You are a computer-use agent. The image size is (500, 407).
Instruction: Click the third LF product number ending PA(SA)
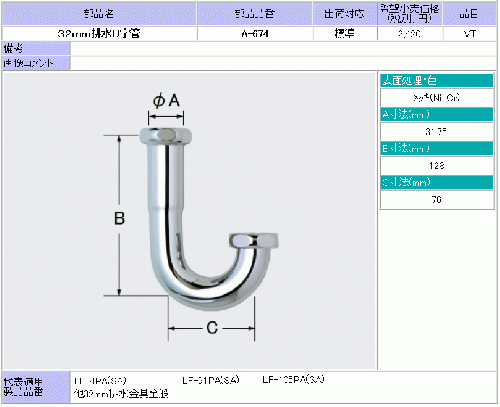(x=293, y=379)
